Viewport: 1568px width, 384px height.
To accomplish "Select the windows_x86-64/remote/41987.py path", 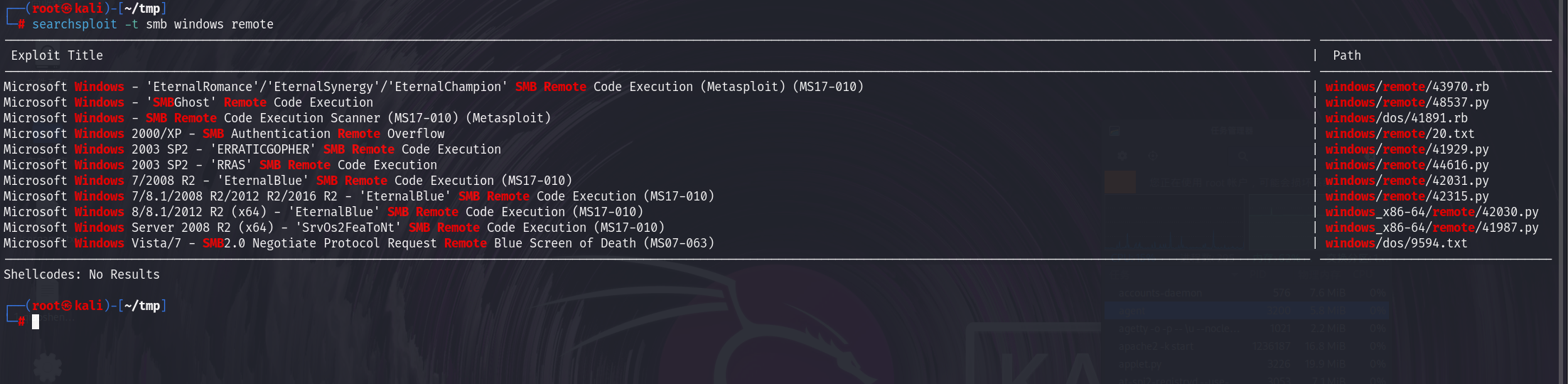I will coord(1432,228).
